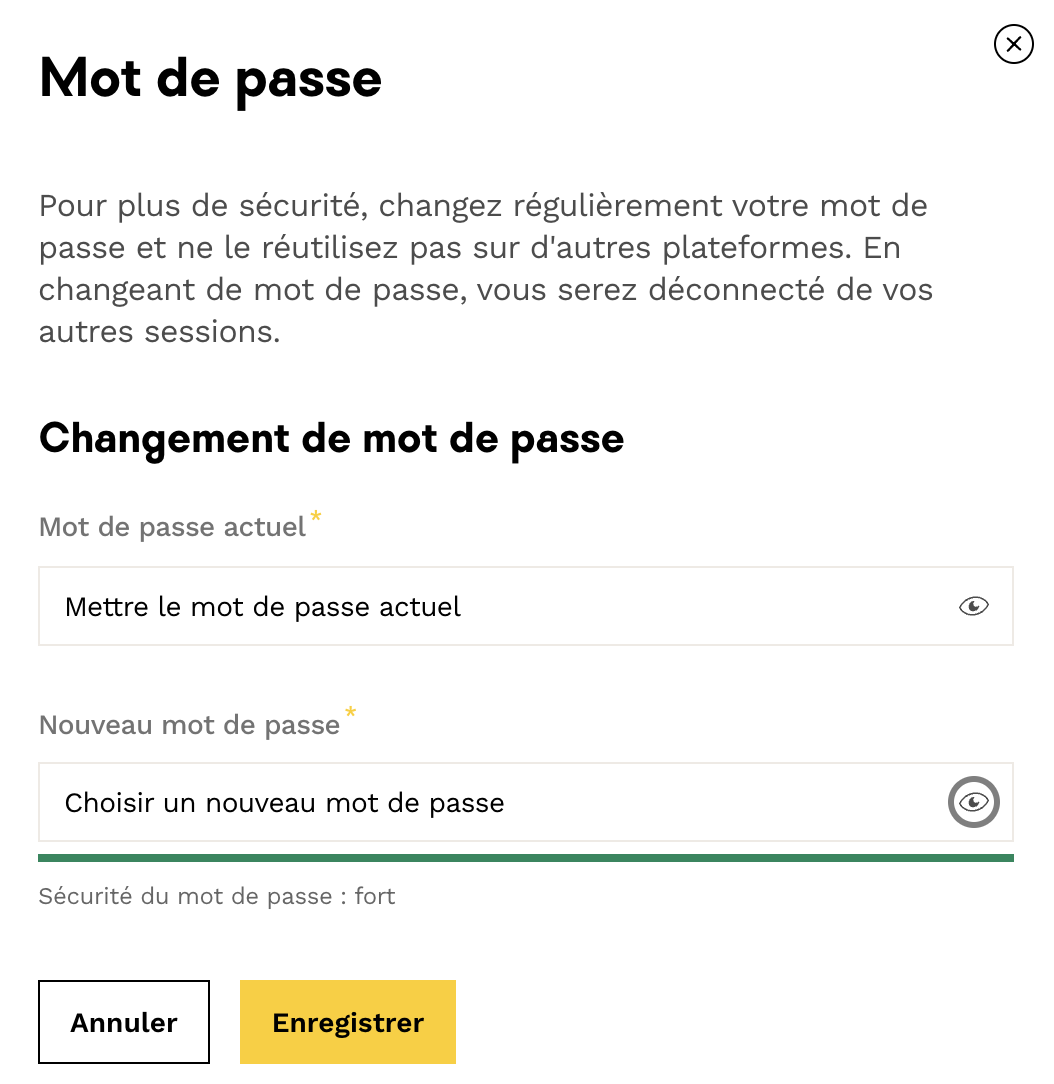Save changes with the Enregistrer button
The width and height of the screenshot is (1054, 1084).
pyautogui.click(x=348, y=1022)
